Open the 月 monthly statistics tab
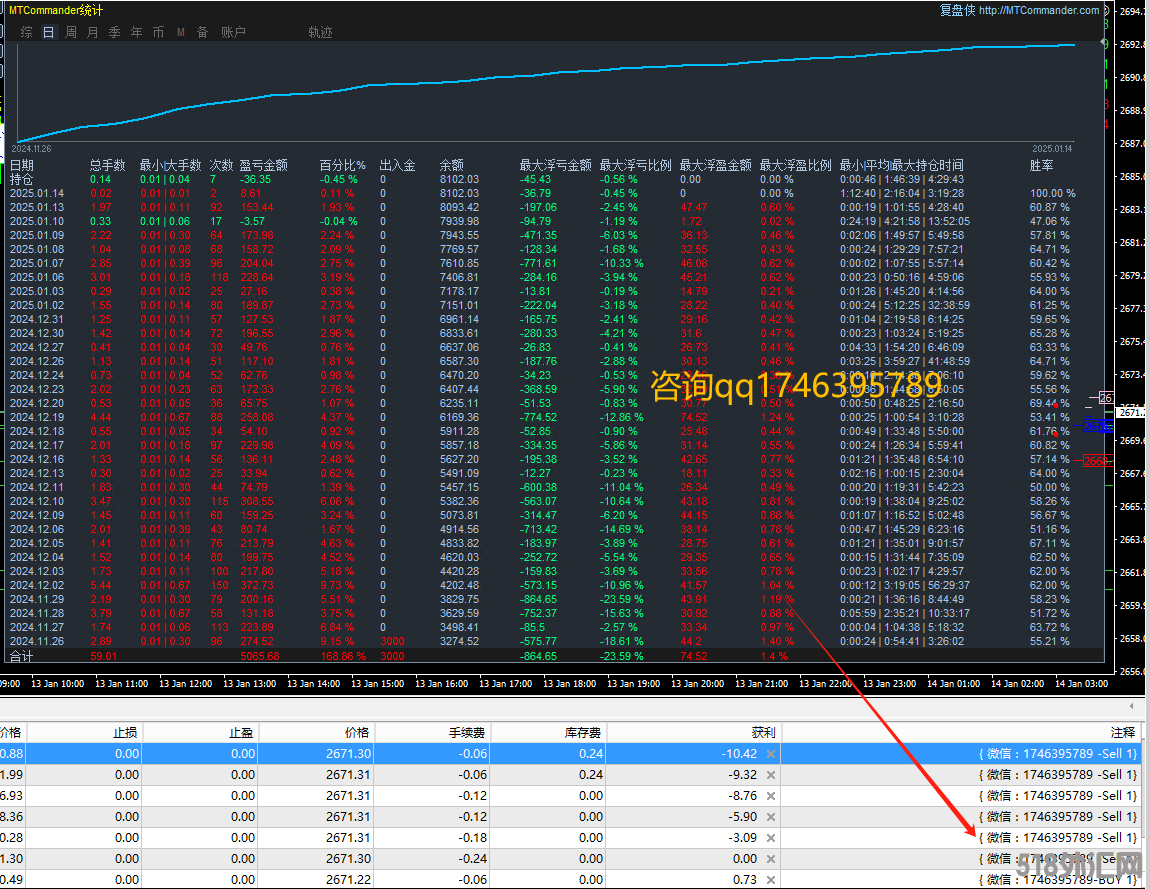Viewport: 1150px width, 889px height. pos(93,32)
